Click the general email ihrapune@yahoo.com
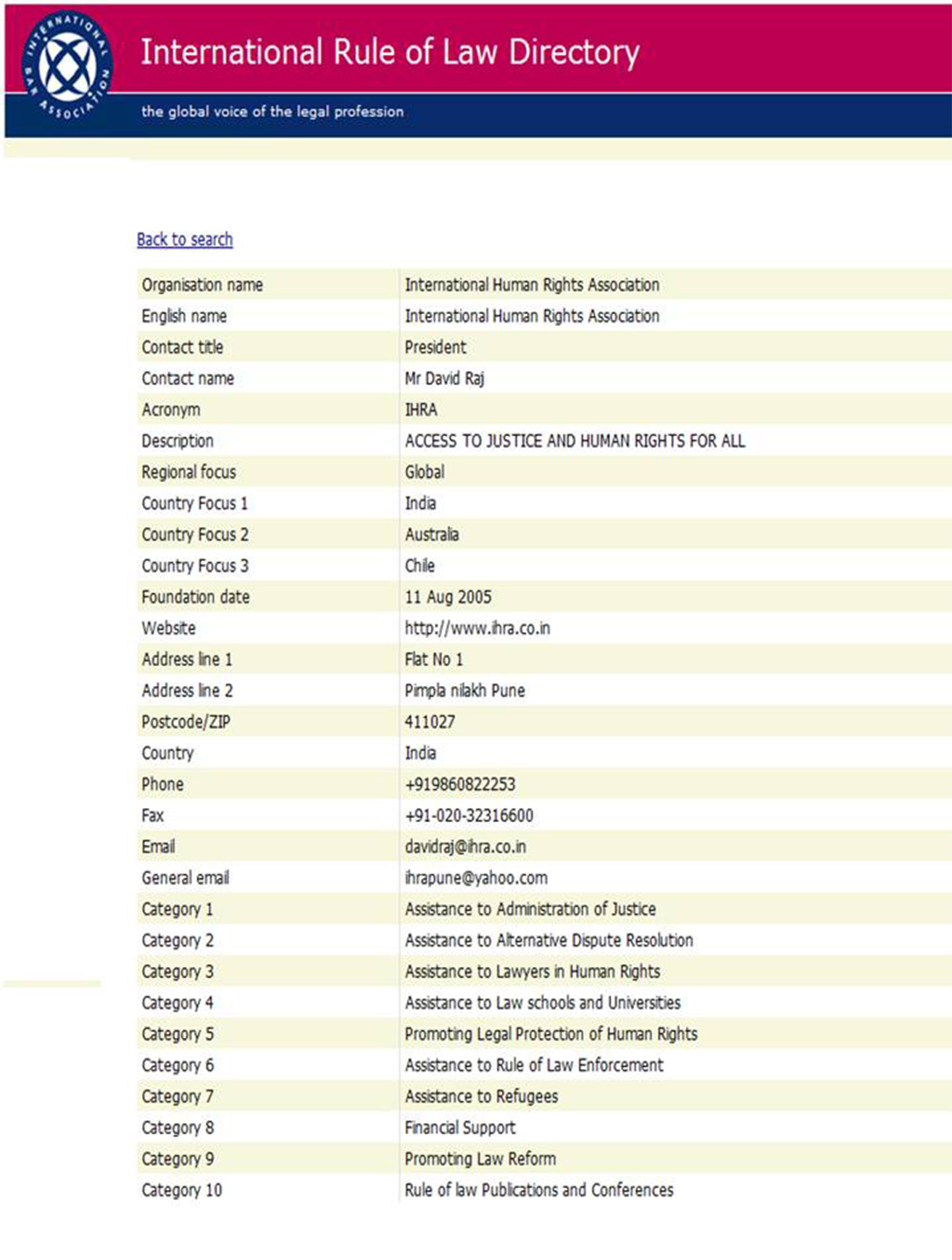 [476, 878]
